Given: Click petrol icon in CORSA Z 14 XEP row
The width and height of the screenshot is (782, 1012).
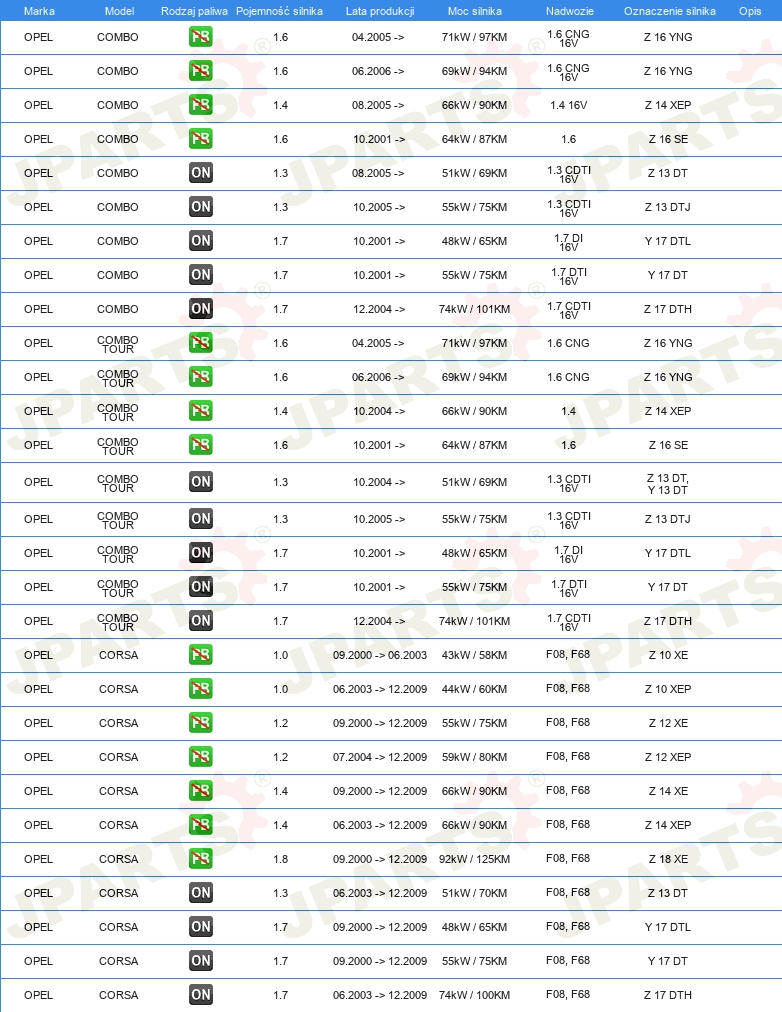Looking at the screenshot, I should [x=201, y=825].
